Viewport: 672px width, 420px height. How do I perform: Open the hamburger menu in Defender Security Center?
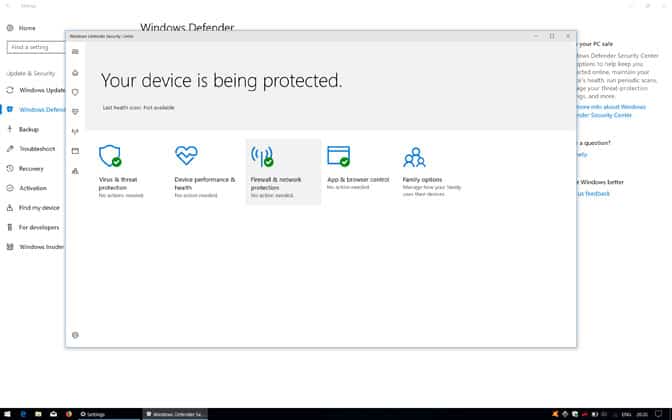point(75,52)
